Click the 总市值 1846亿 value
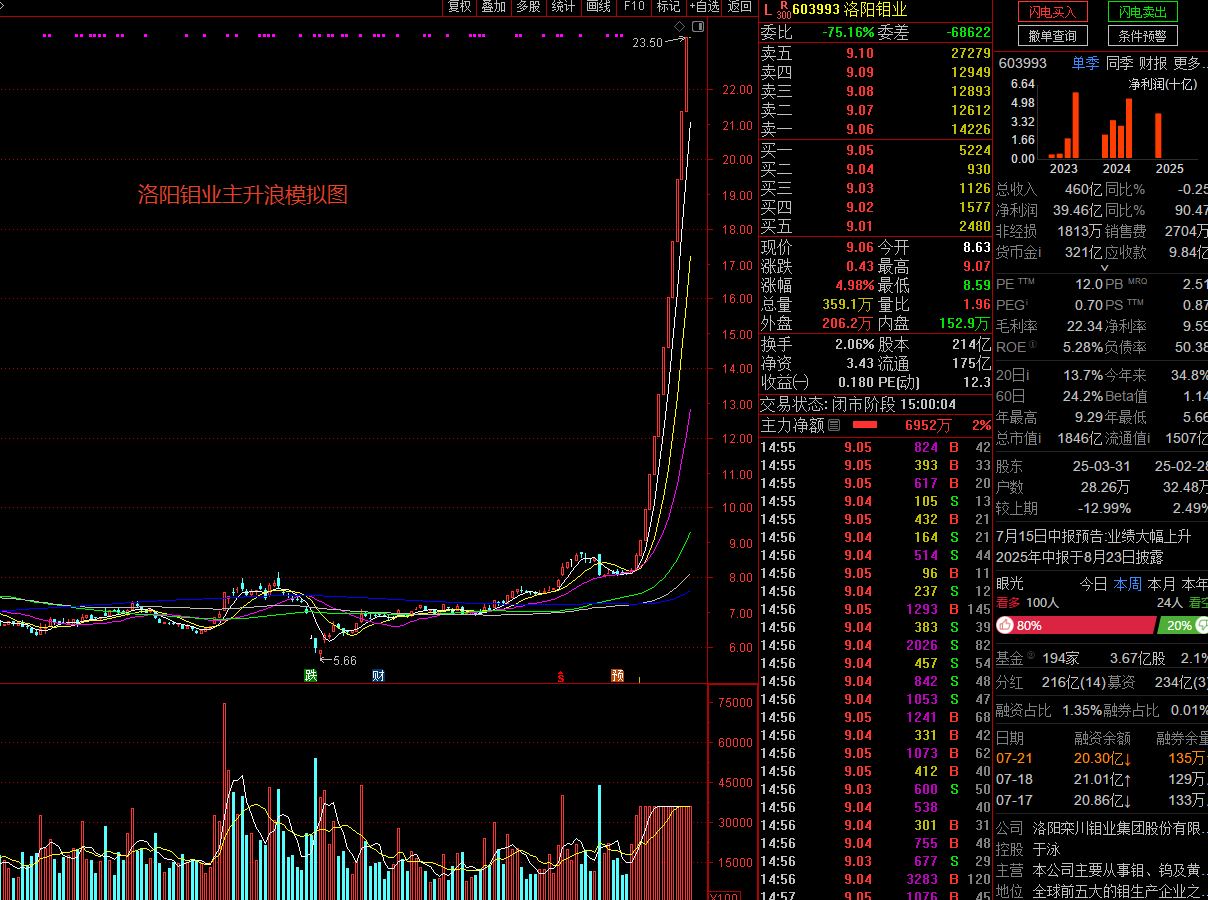The image size is (1208, 900). 1078,438
